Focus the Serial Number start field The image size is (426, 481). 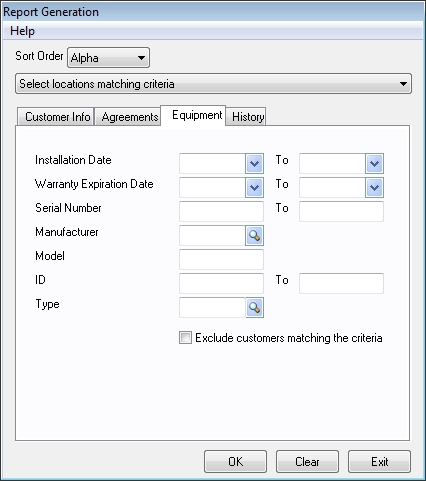pyautogui.click(x=221, y=211)
